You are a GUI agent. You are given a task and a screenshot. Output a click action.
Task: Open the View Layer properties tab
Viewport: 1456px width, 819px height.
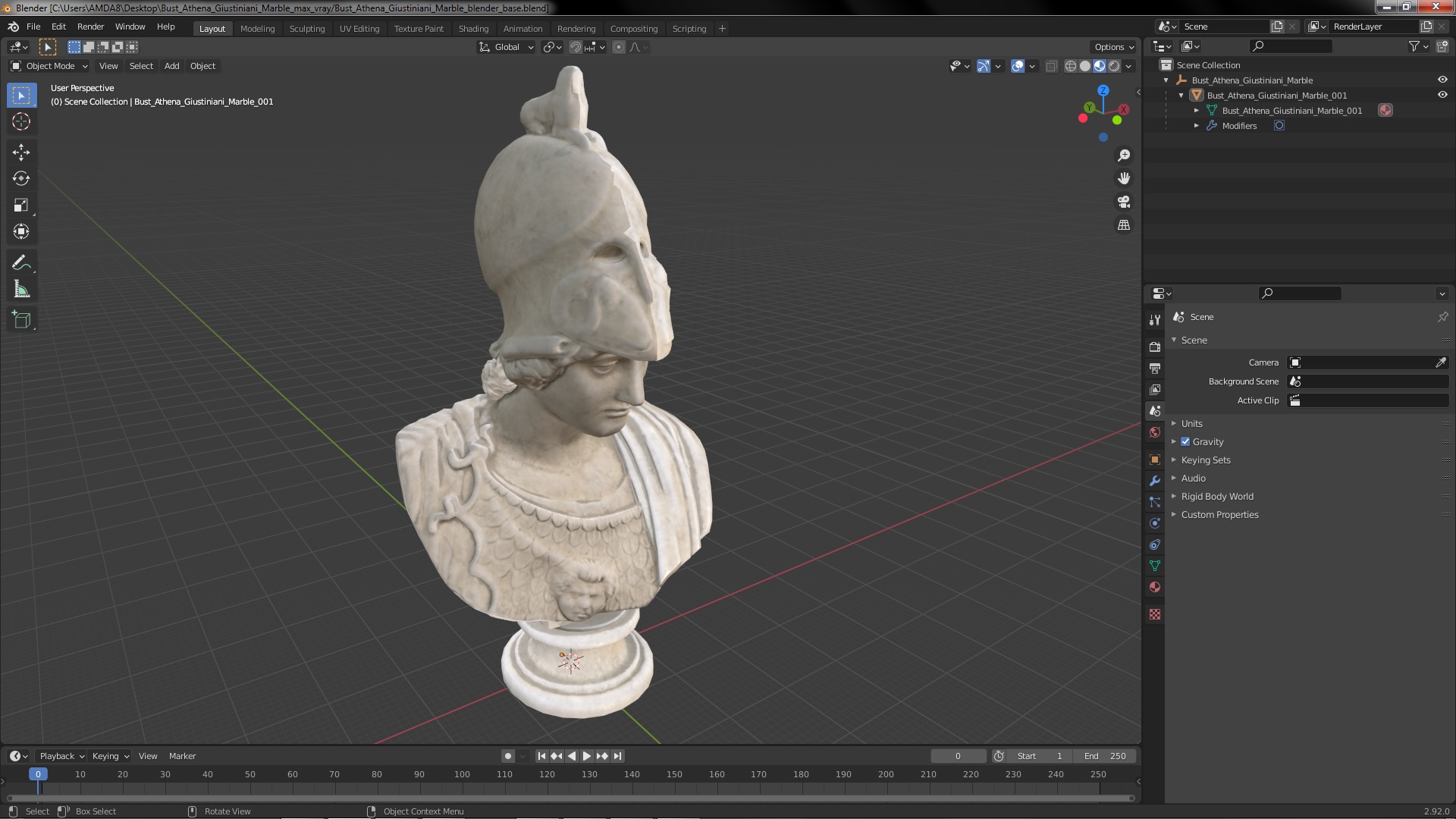[x=1154, y=389]
